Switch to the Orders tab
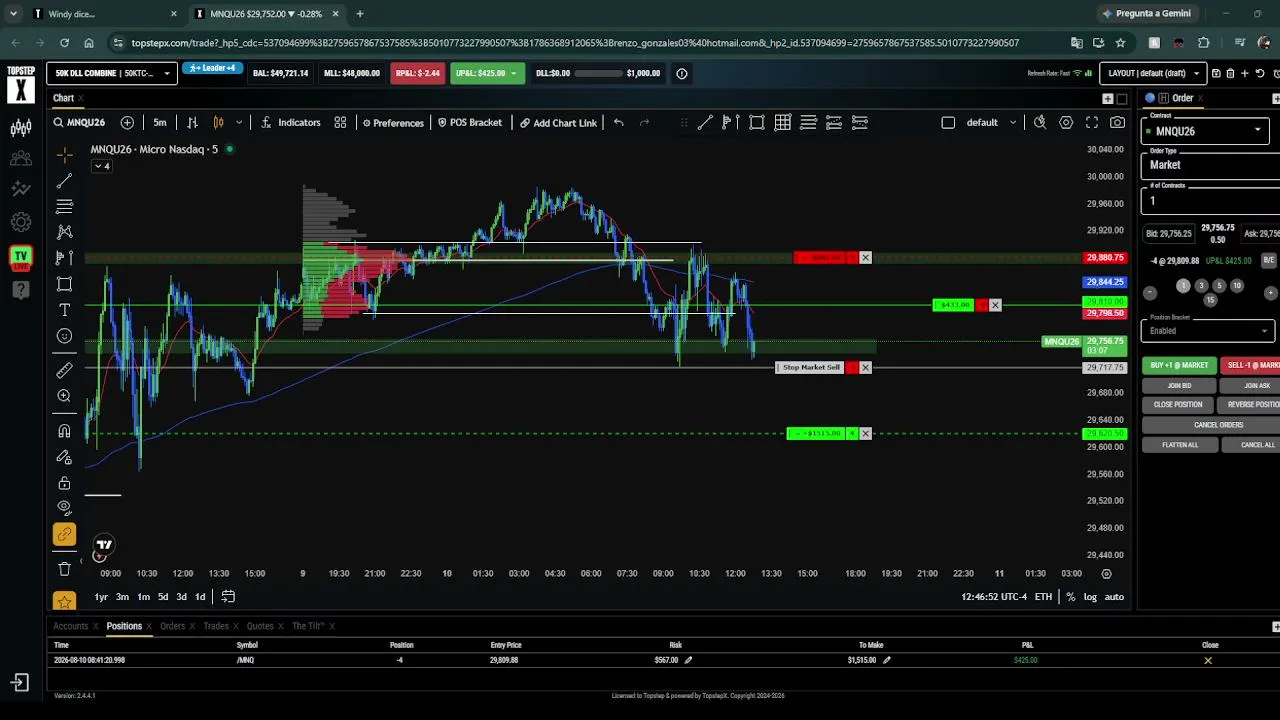The image size is (1280, 720). click(x=173, y=626)
